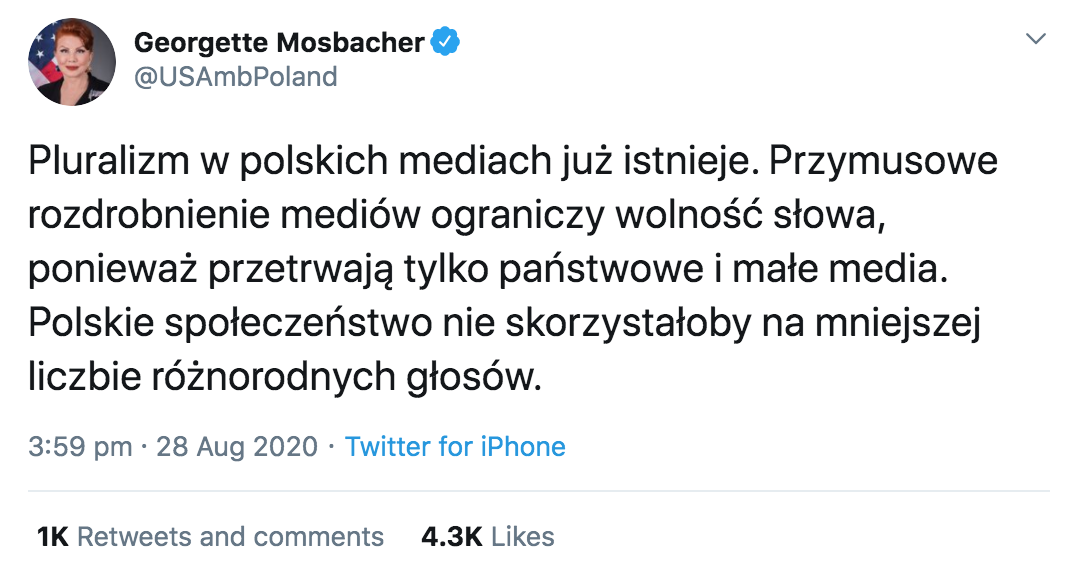The height and width of the screenshot is (578, 1076).
Task: Click the 1K retweet count number
Action: pos(51,537)
